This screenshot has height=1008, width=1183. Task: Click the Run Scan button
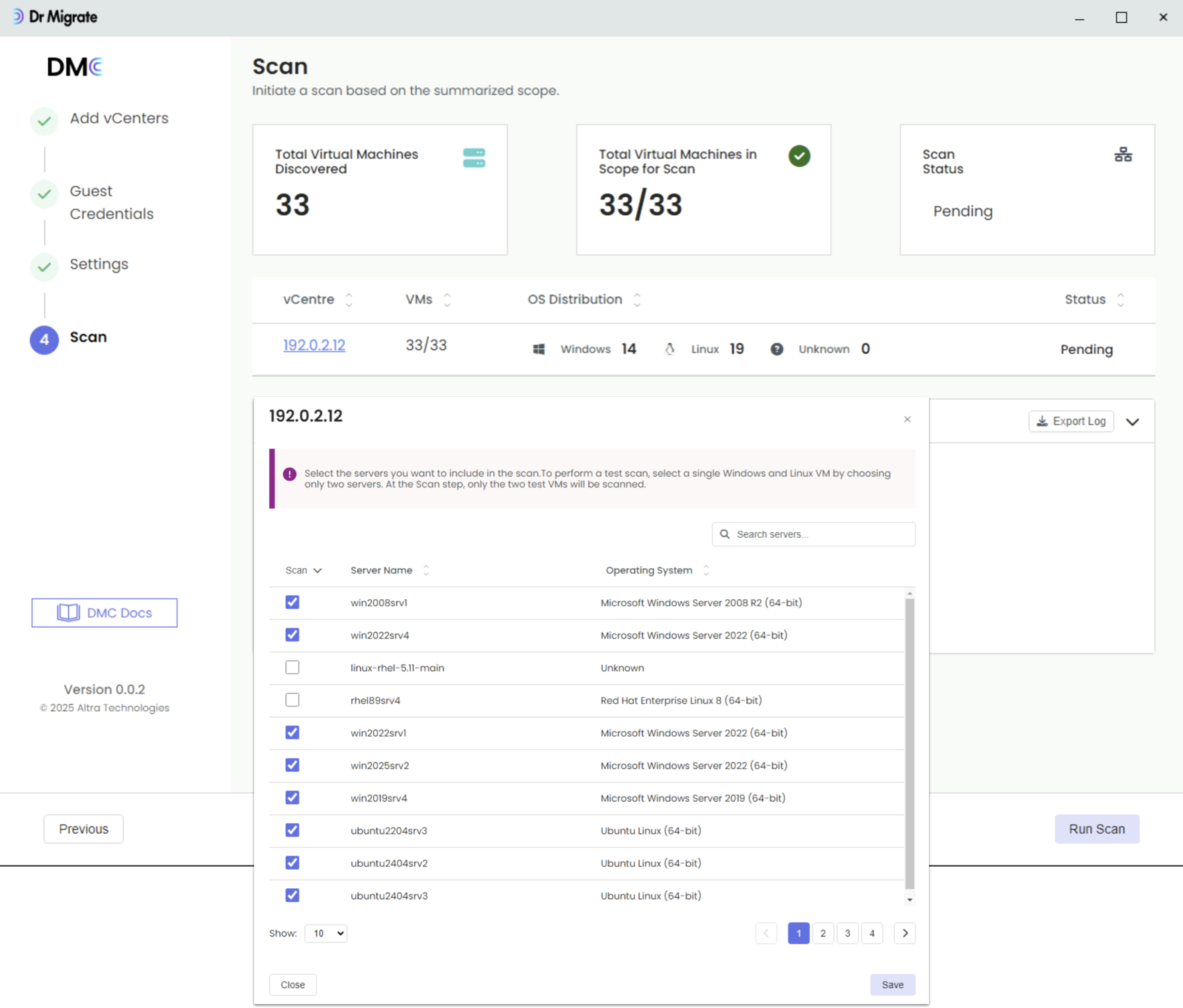1097,829
